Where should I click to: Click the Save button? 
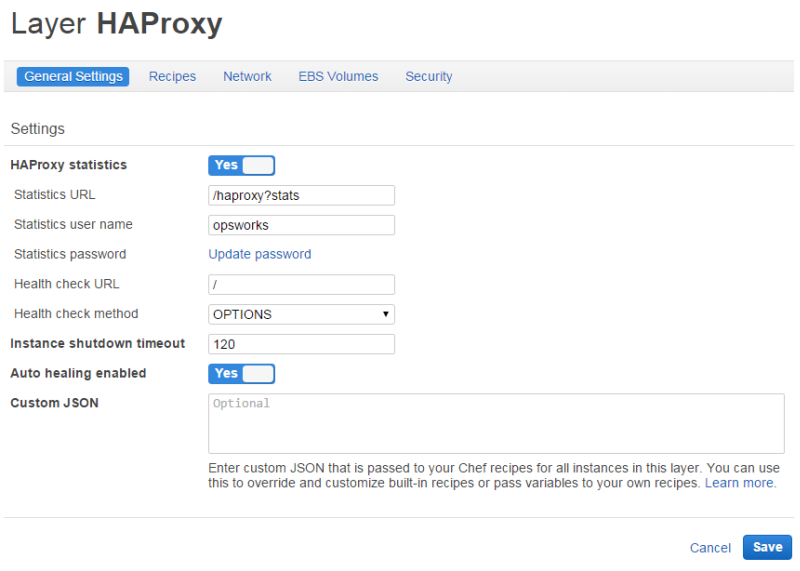pos(767,548)
